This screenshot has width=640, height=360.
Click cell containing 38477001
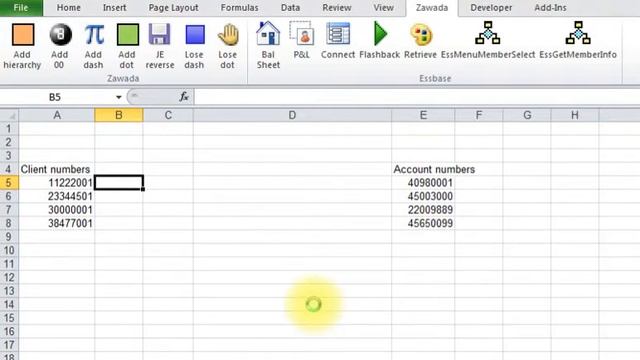click(57, 223)
